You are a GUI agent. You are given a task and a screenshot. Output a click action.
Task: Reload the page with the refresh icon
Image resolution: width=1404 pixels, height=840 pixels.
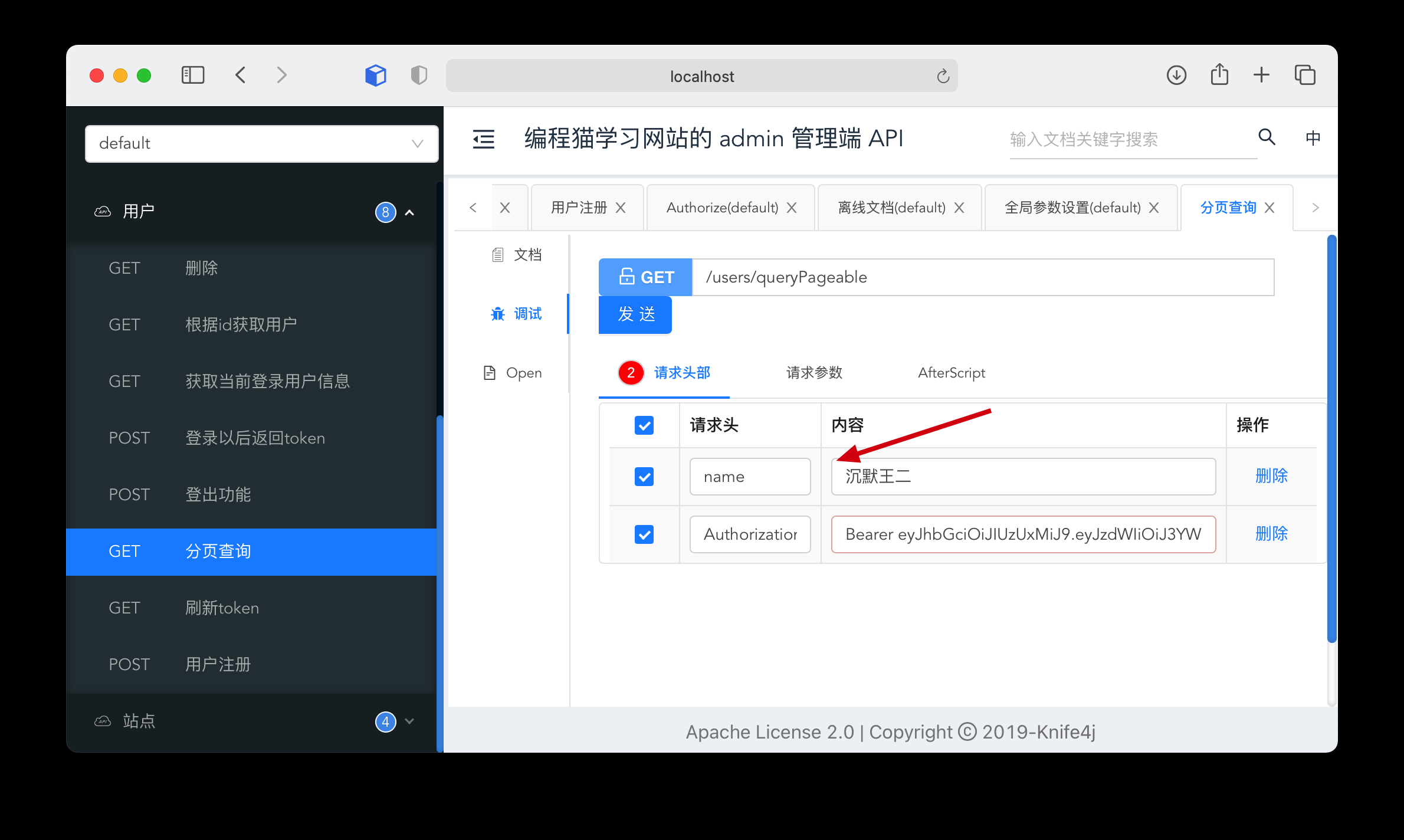pyautogui.click(x=943, y=76)
